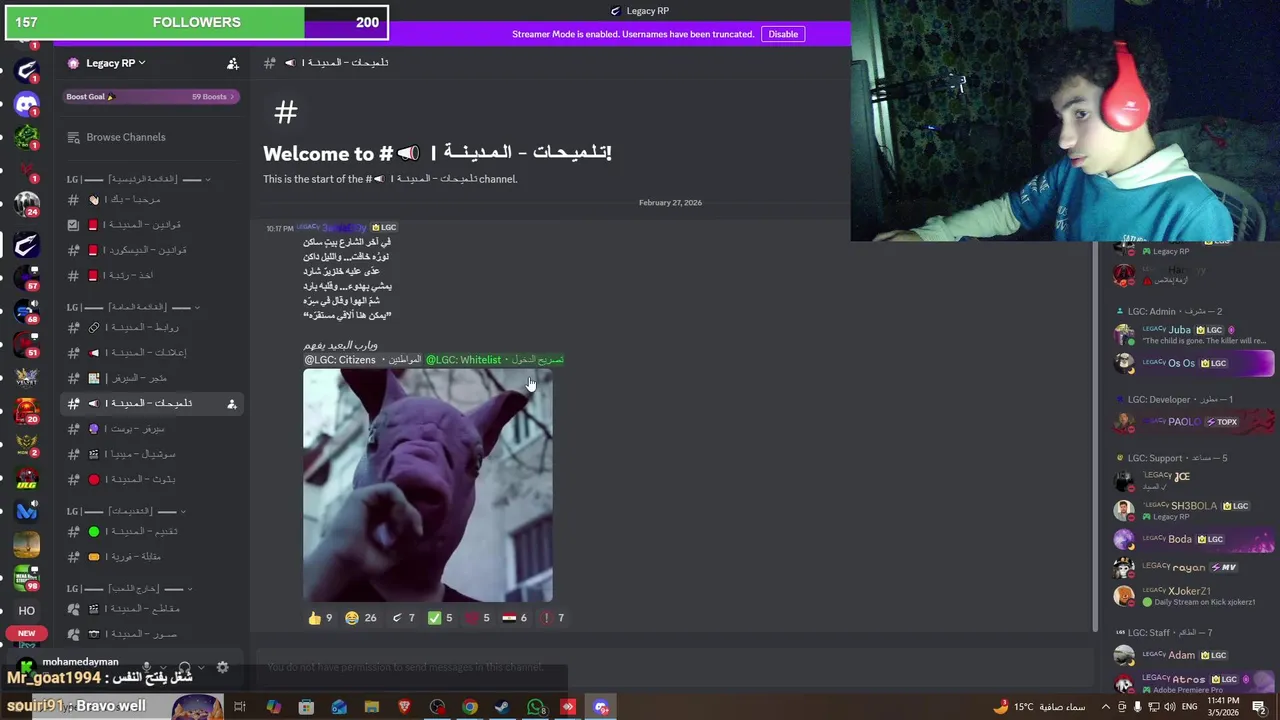Open the Velvet server icon
Screen dimensions: 1280x720
tap(27, 377)
